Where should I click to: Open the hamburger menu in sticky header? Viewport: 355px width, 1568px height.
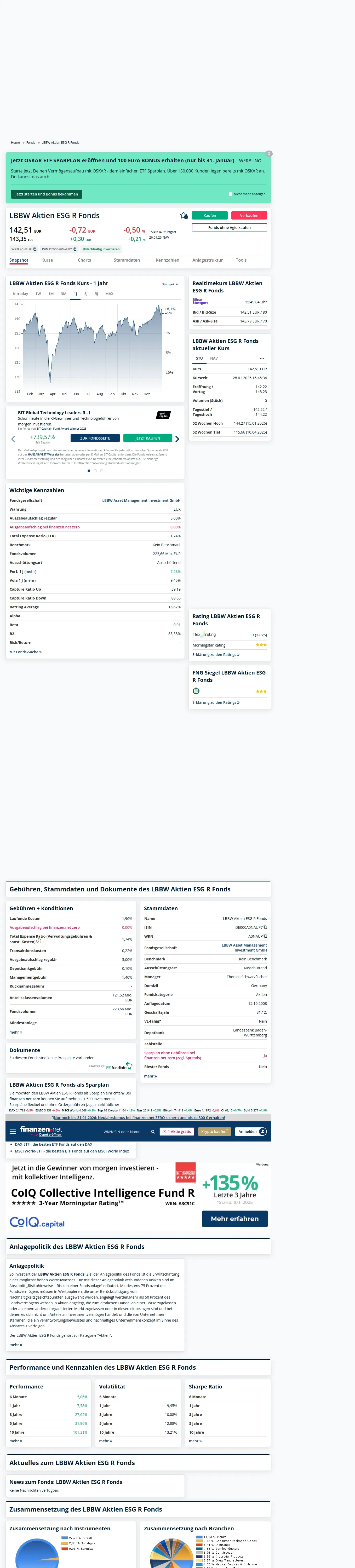(x=13, y=1131)
